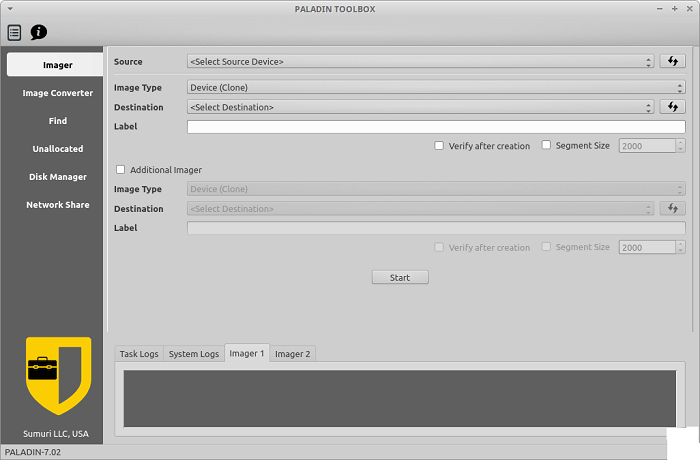The image size is (700, 460).
Task: Open Disk Manager from sidebar
Action: (58, 177)
